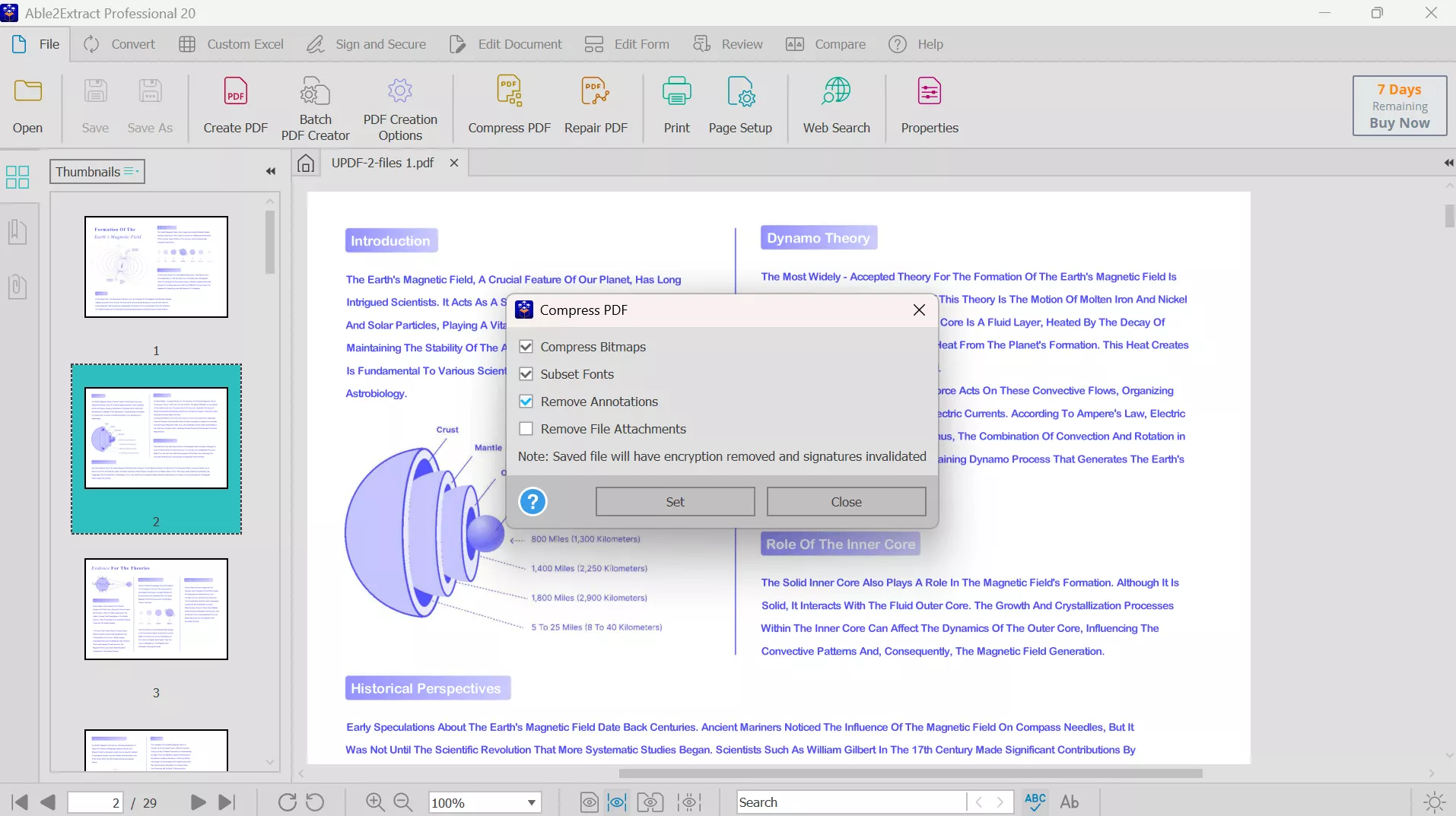Enable Remove File Attachments
1456x816 pixels.
click(526, 429)
